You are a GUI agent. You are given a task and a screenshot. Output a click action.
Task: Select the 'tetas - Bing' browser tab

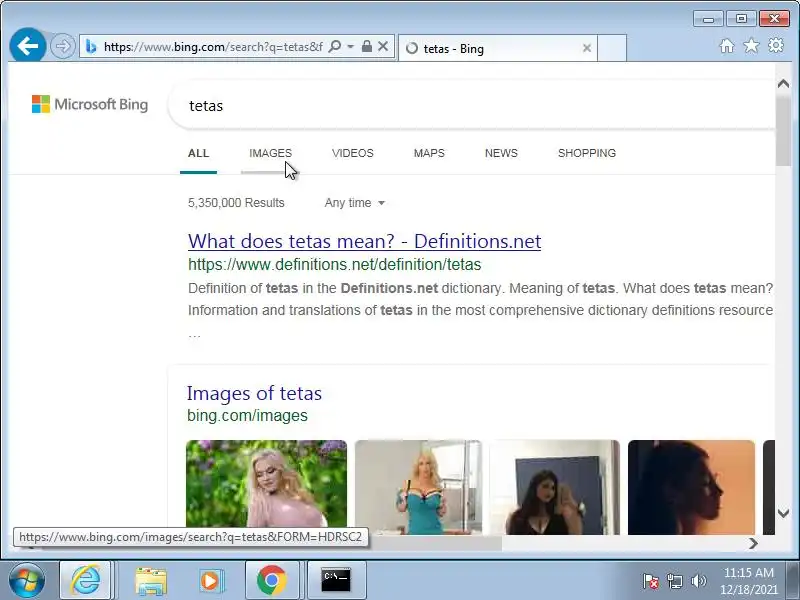497,48
